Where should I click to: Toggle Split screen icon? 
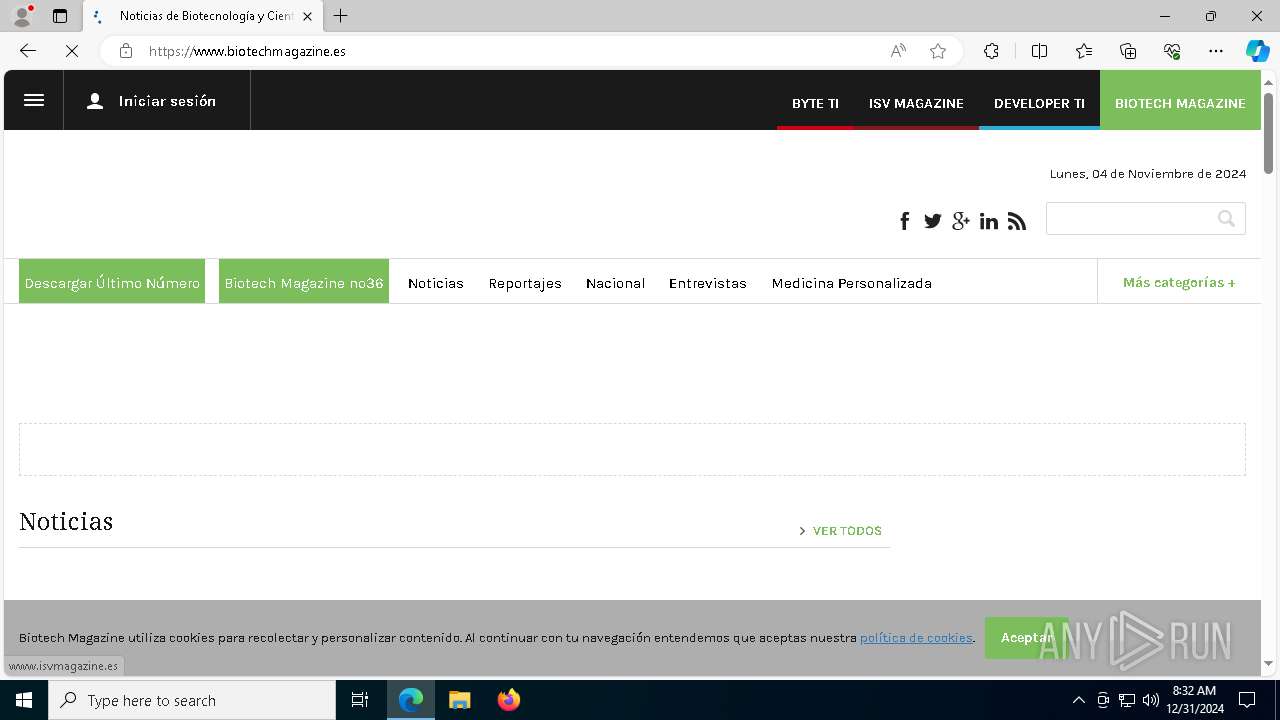1039,51
